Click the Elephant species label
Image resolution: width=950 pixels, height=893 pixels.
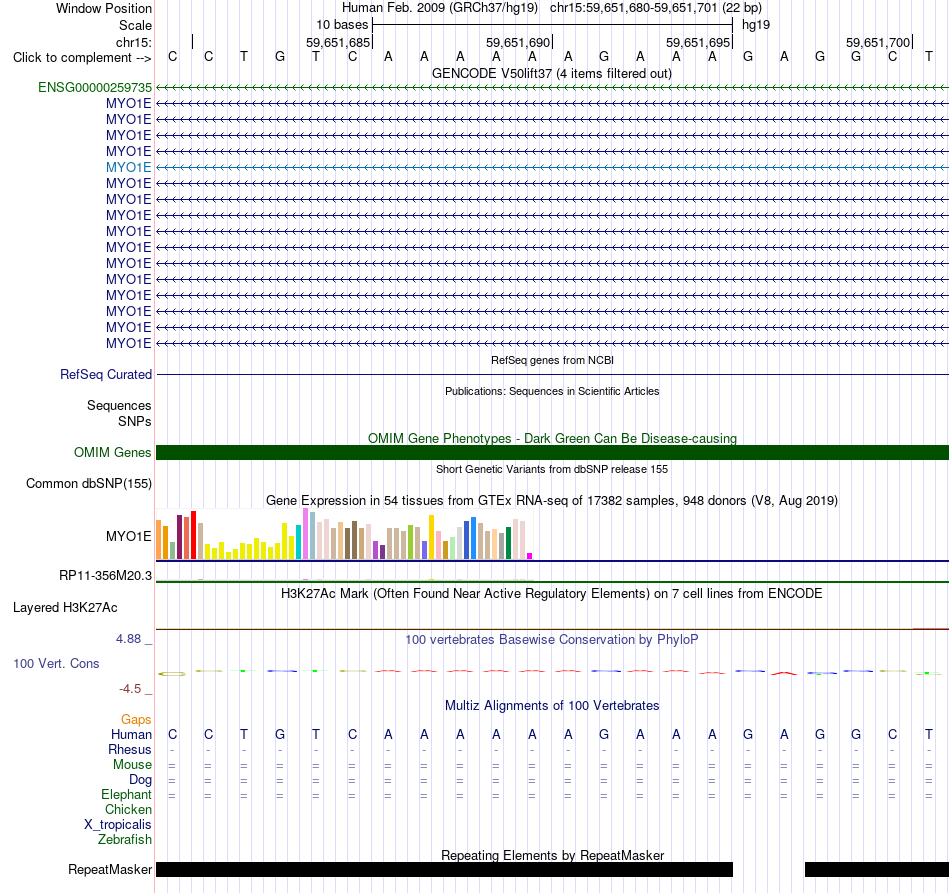(126, 794)
